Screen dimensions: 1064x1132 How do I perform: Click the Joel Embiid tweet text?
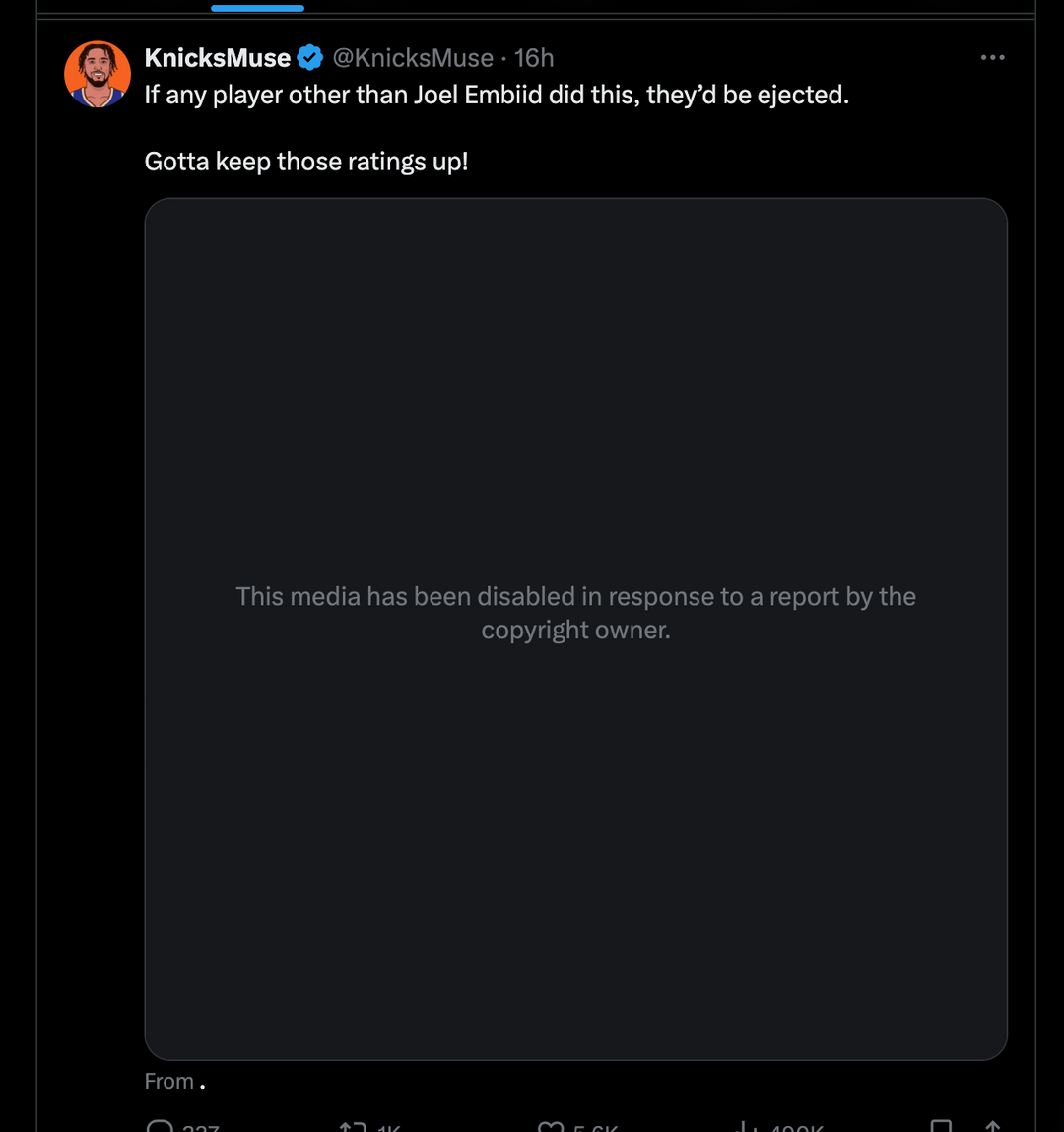tap(497, 96)
